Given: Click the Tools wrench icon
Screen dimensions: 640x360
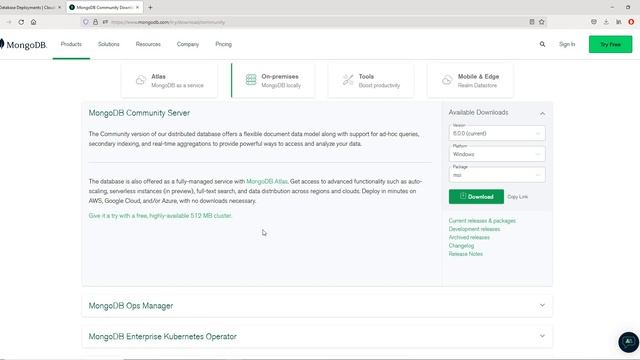Looking at the screenshot, I should [x=348, y=80].
